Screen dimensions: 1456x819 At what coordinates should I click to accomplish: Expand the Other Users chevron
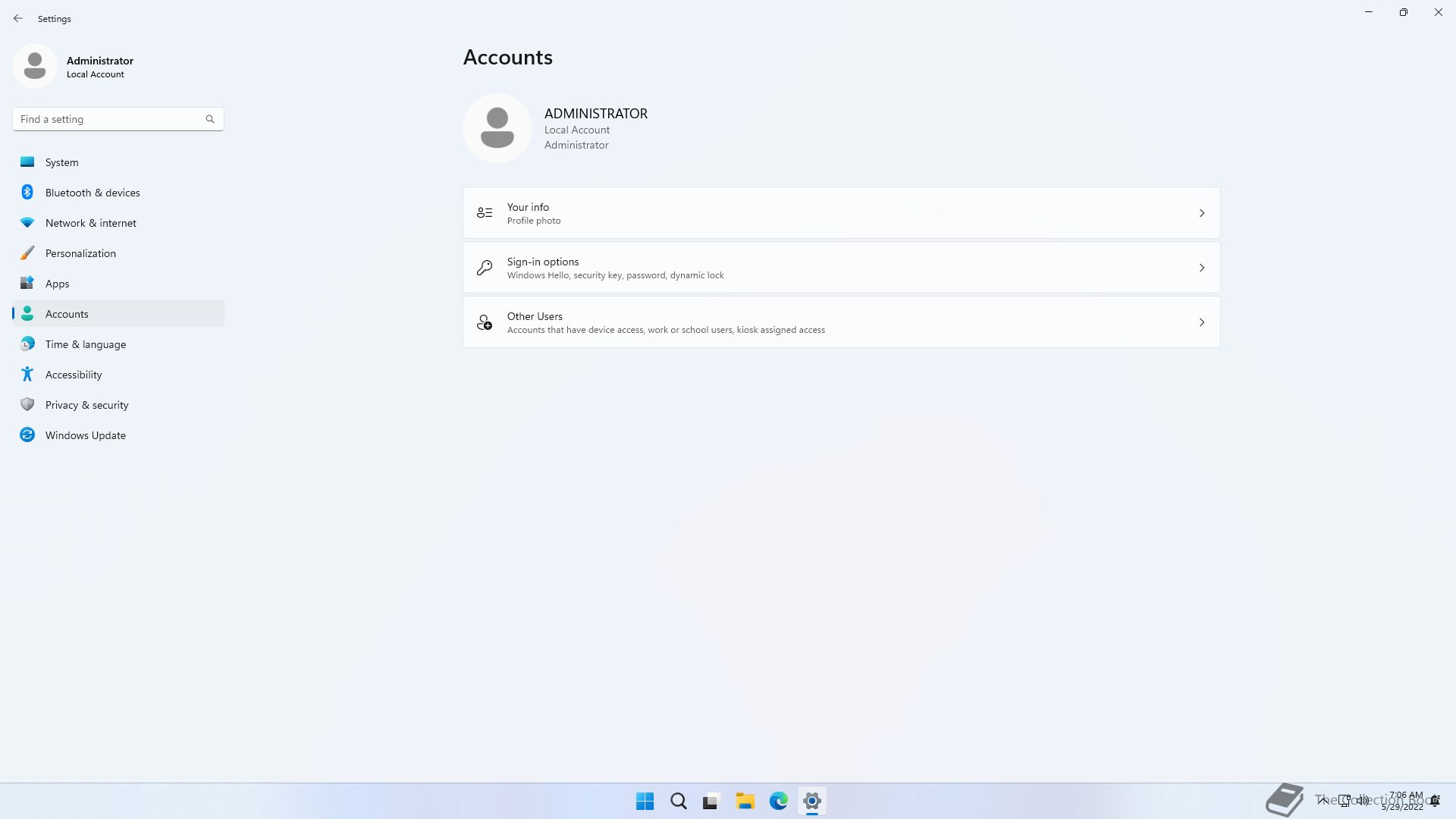1201,322
